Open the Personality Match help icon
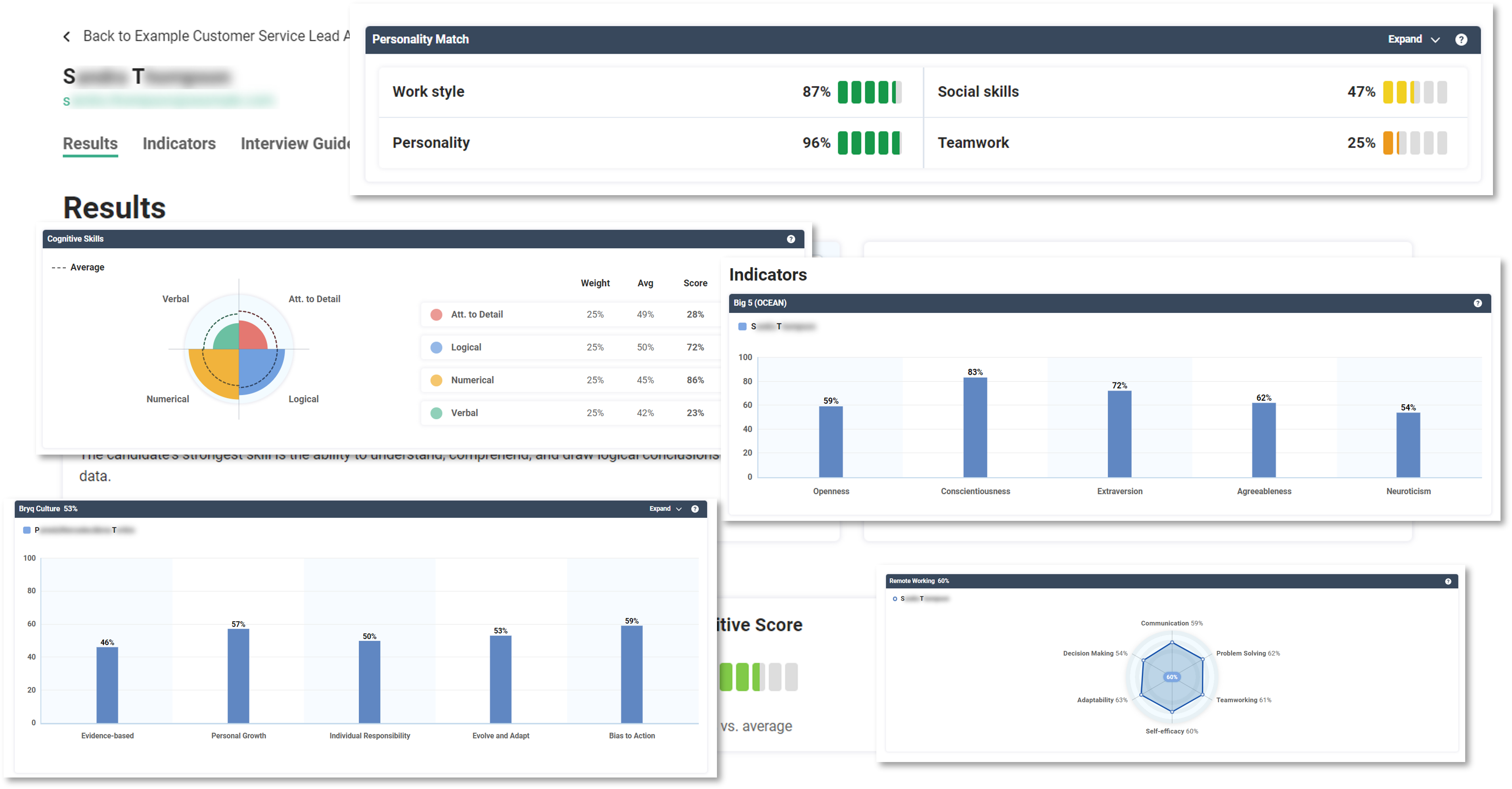Viewport: 1512px width, 789px height. tap(1461, 39)
